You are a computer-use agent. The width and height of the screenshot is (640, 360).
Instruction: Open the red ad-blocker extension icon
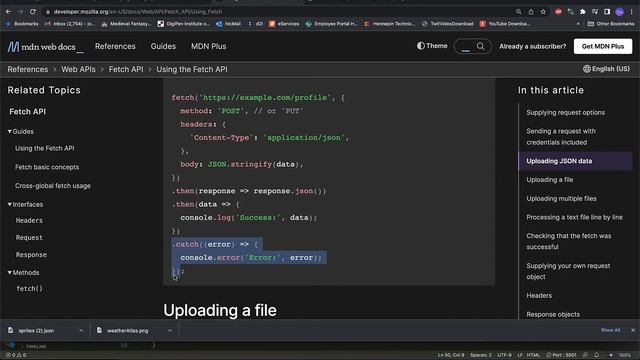pyautogui.click(x=558, y=12)
